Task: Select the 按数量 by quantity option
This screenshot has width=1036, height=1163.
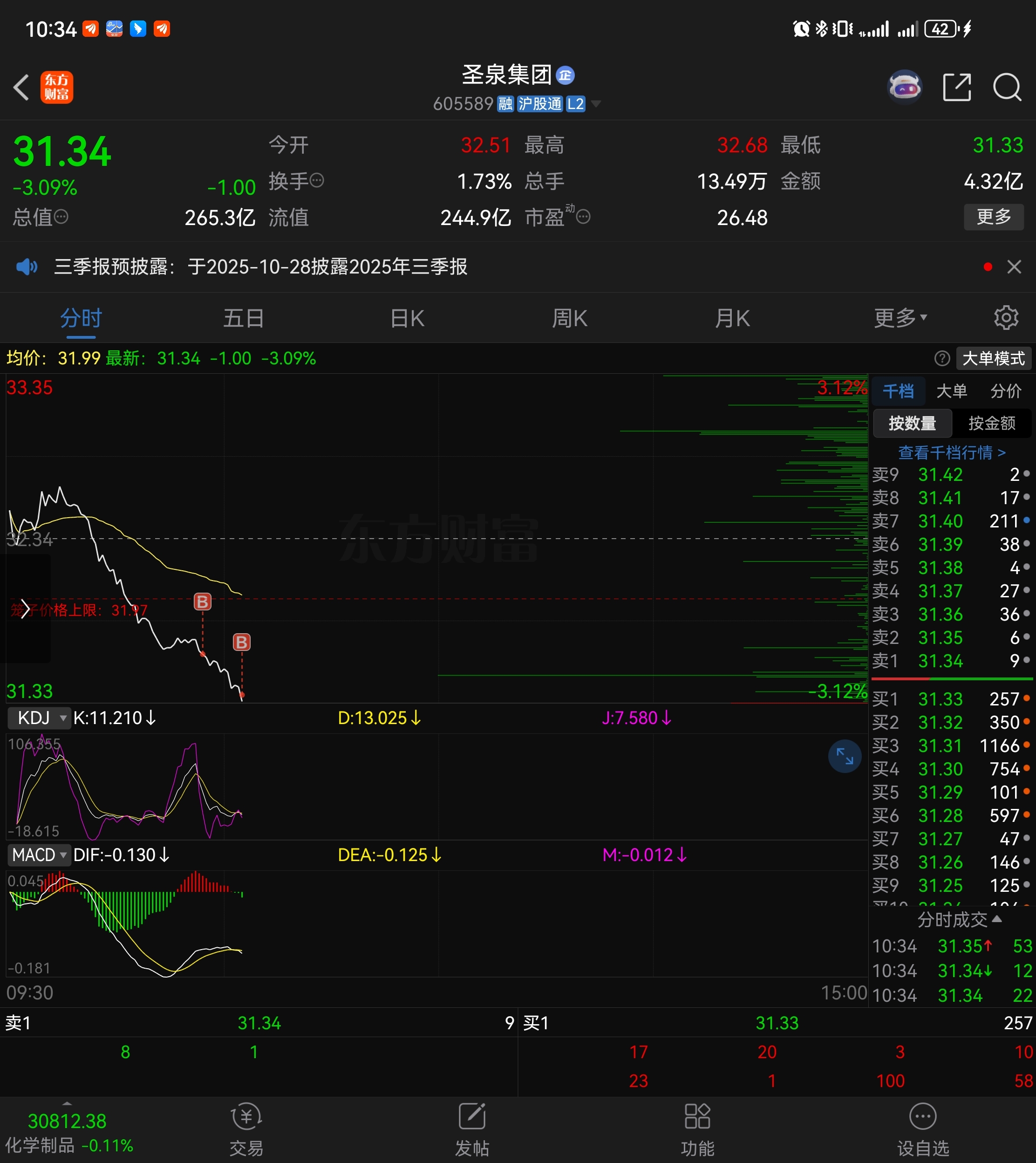Action: (x=912, y=423)
